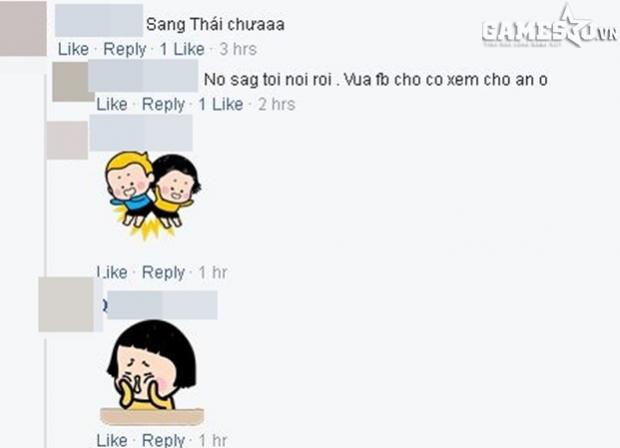
Task: Click the blurred name above the crying girl sticker
Action: coord(162,305)
